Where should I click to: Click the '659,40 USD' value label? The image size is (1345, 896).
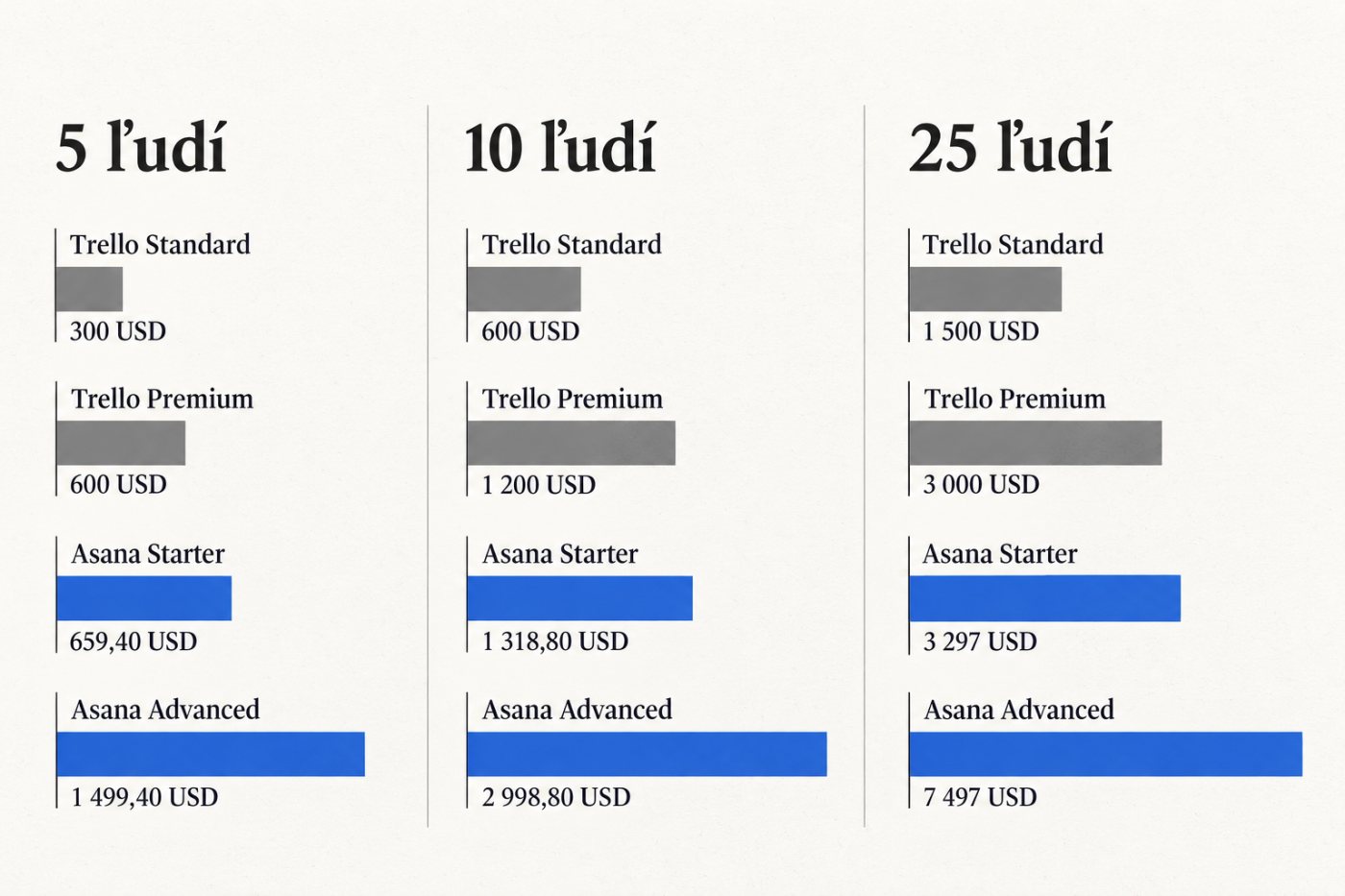(134, 642)
